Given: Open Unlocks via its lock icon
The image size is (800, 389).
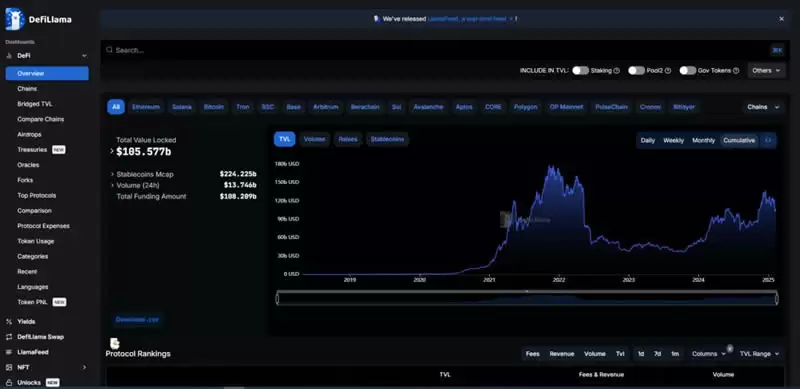Looking at the screenshot, I should 9,382.
